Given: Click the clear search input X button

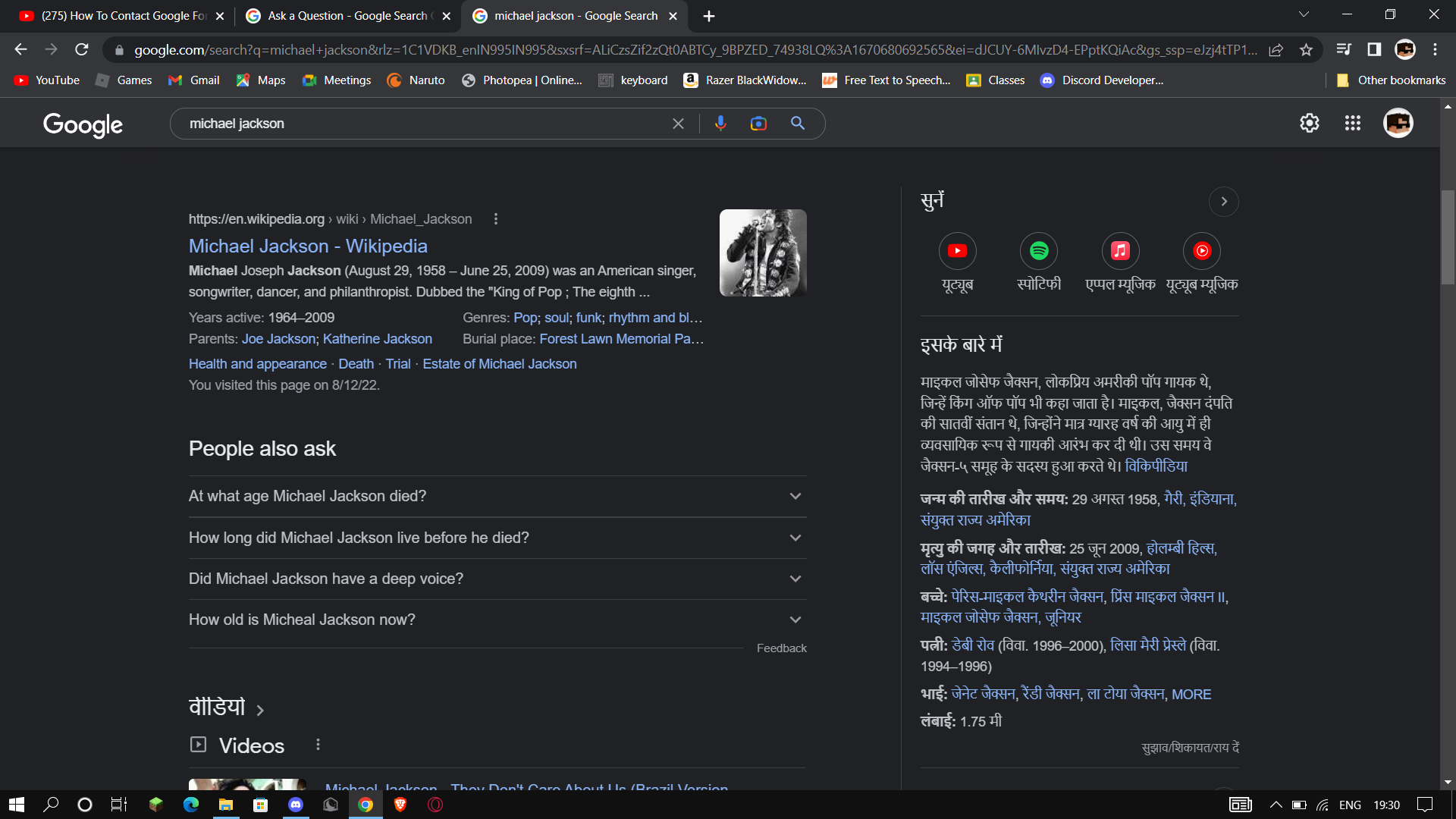Looking at the screenshot, I should coord(678,124).
